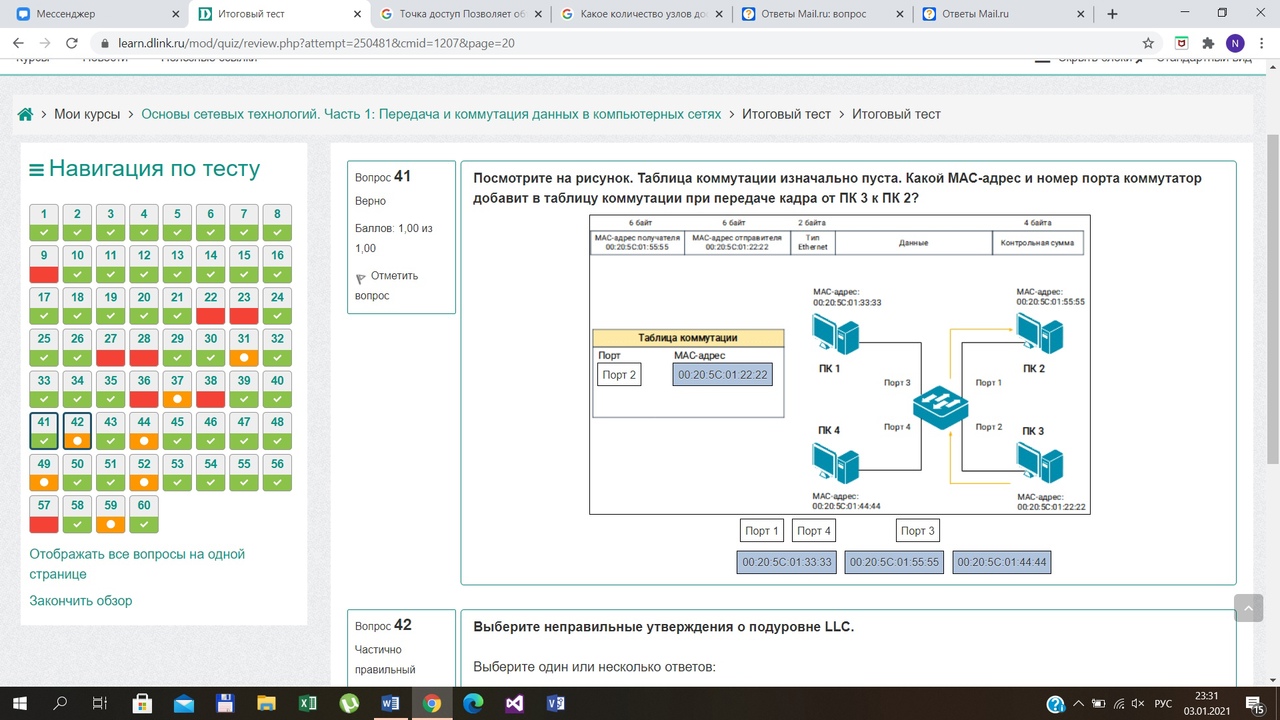Open Chrome three-dot menu
Screen dimensions: 1280x720
(x=1262, y=43)
